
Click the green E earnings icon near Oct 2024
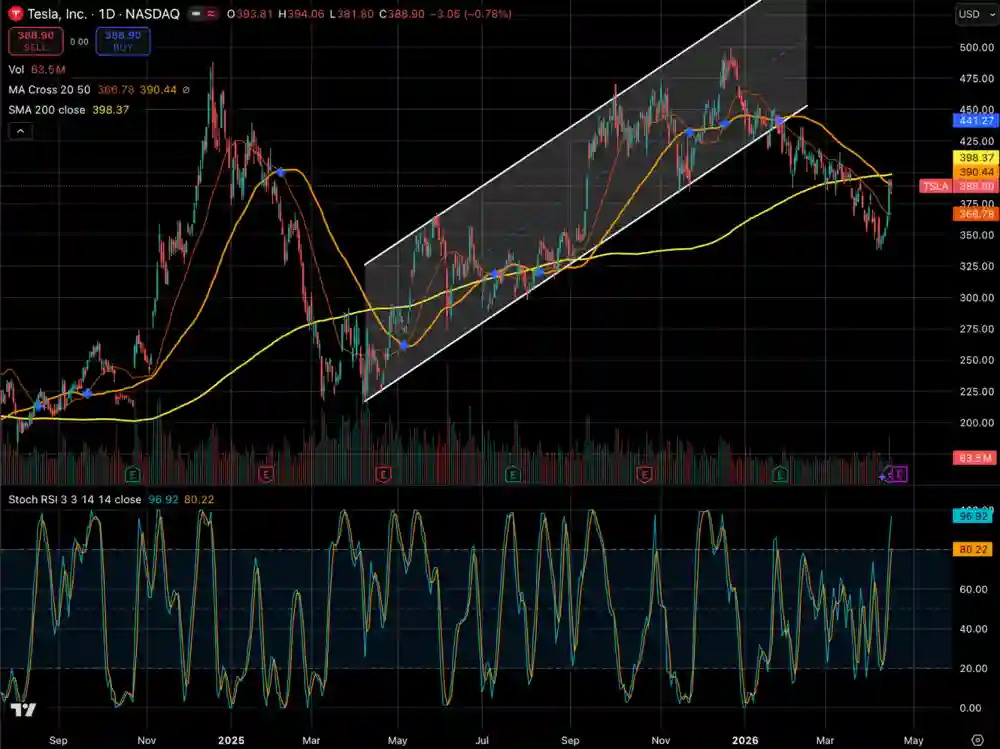(132, 473)
